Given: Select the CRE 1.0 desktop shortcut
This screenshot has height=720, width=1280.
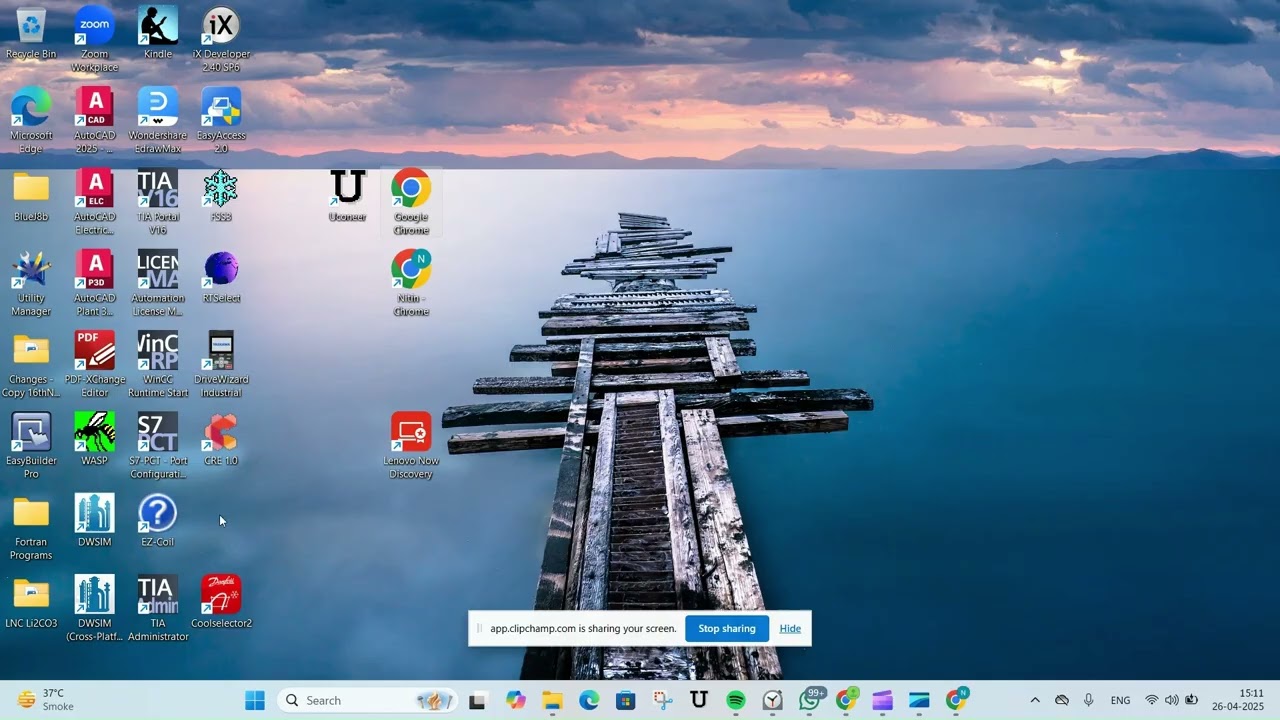Looking at the screenshot, I should point(221,440).
